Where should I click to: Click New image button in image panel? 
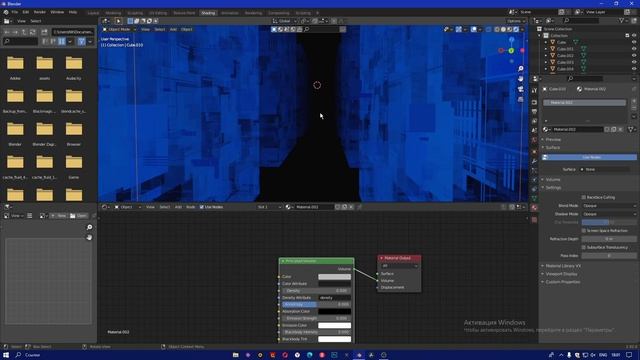(59, 216)
